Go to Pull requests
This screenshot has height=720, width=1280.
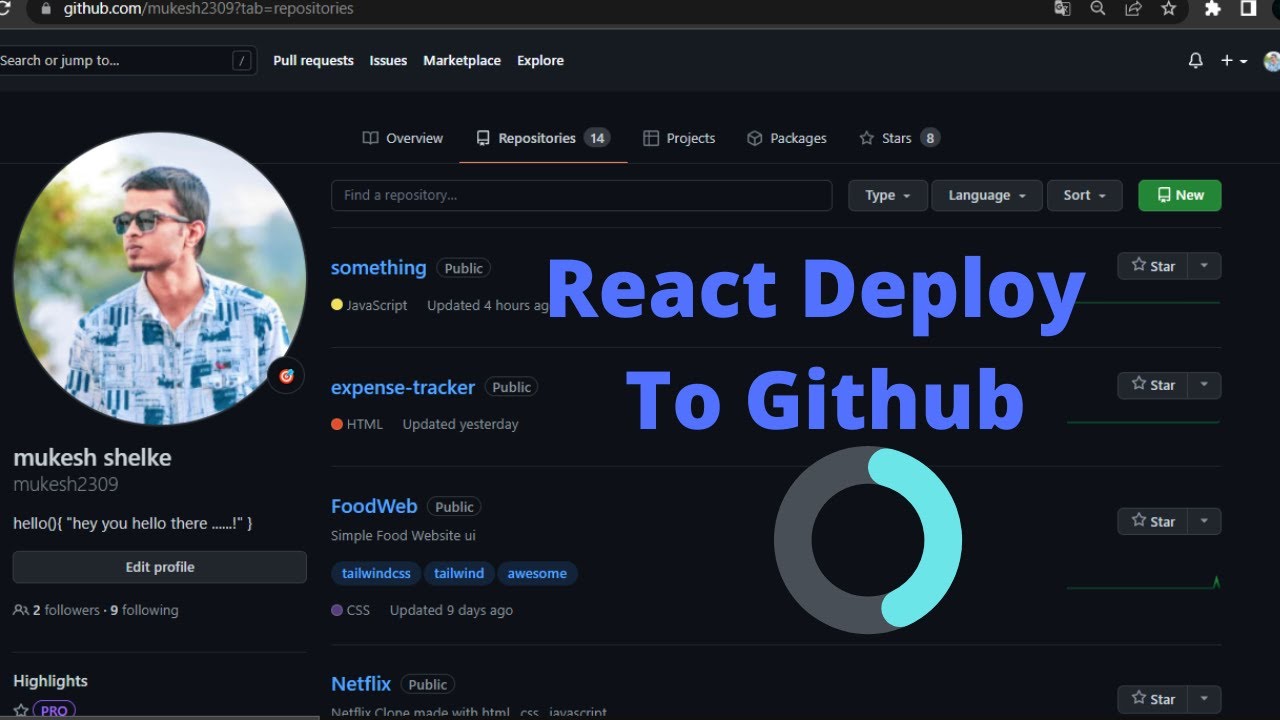tap(313, 60)
